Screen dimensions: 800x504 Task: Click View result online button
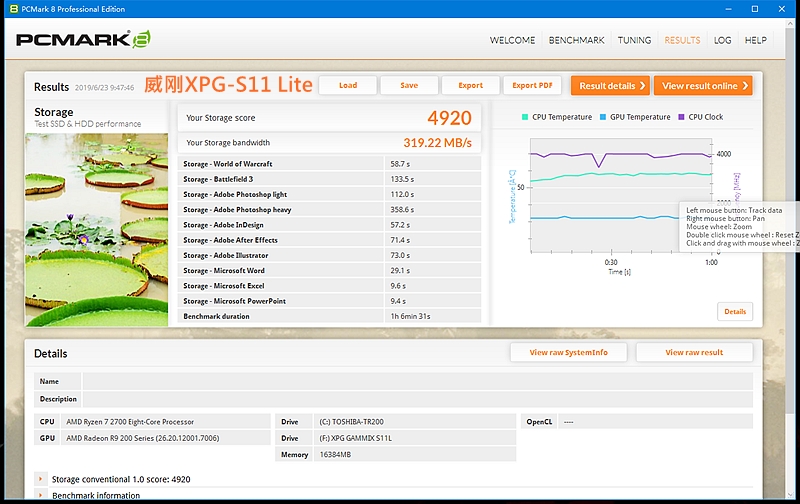(x=703, y=86)
